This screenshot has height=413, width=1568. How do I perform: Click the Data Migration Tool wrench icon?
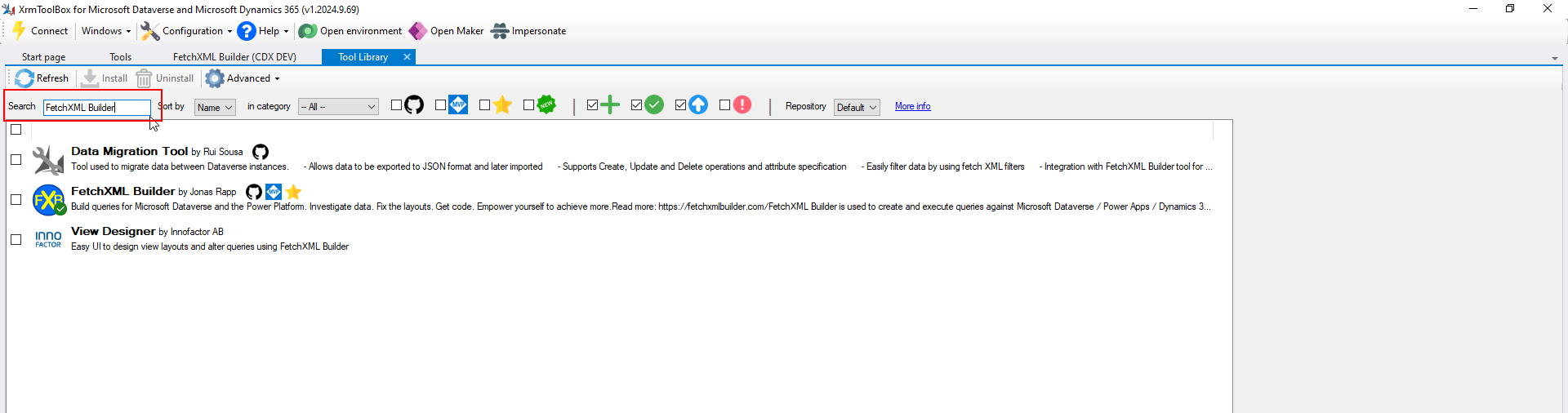click(x=48, y=160)
